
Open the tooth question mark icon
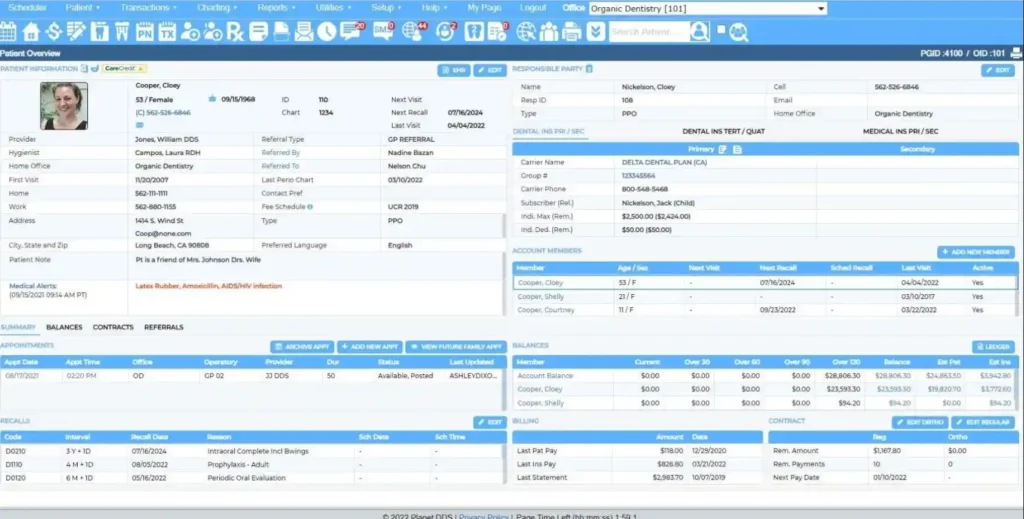click(474, 31)
